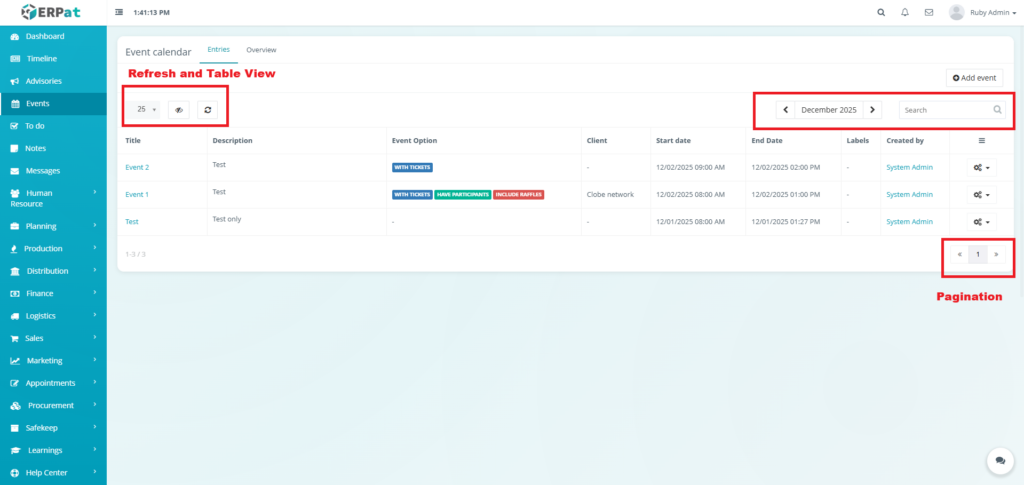
Task: Go to previous month arrow
Action: (786, 110)
